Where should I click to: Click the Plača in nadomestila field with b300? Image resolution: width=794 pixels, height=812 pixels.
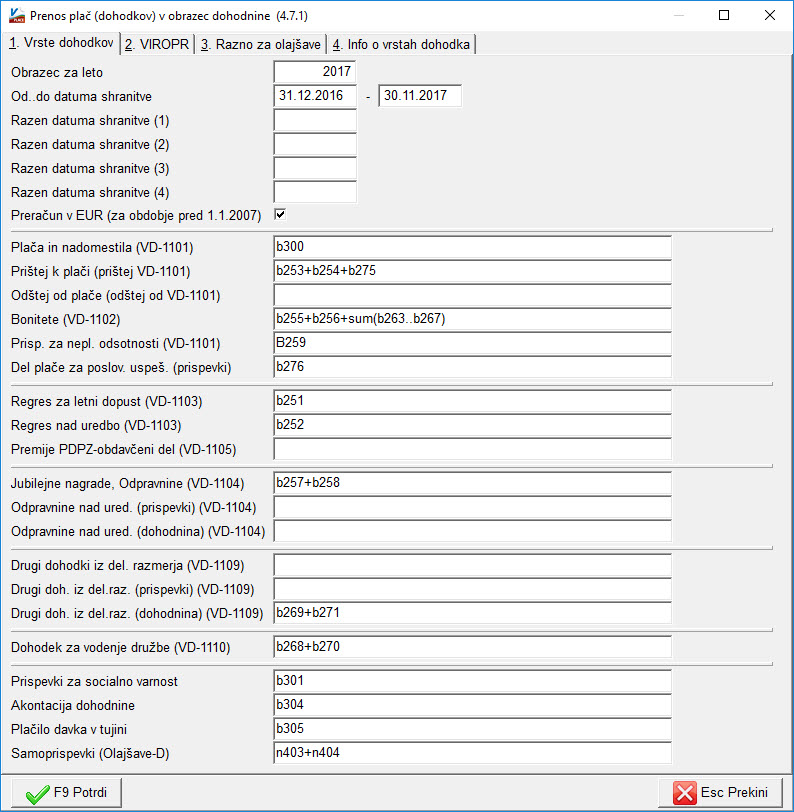pos(472,247)
